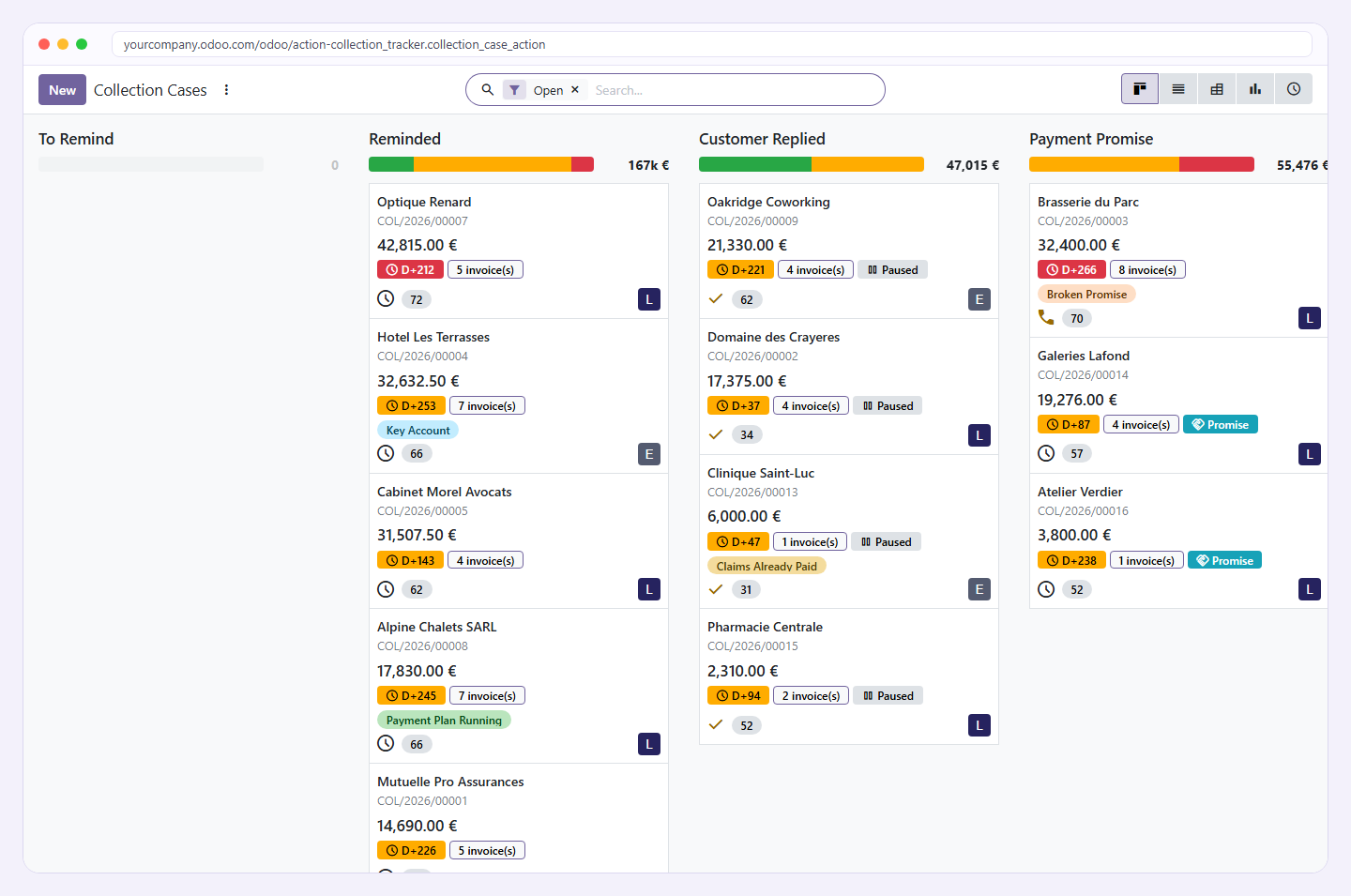The height and width of the screenshot is (896, 1351).
Task: Click Paused badge on Oakridge Coworking card
Action: pos(892,269)
